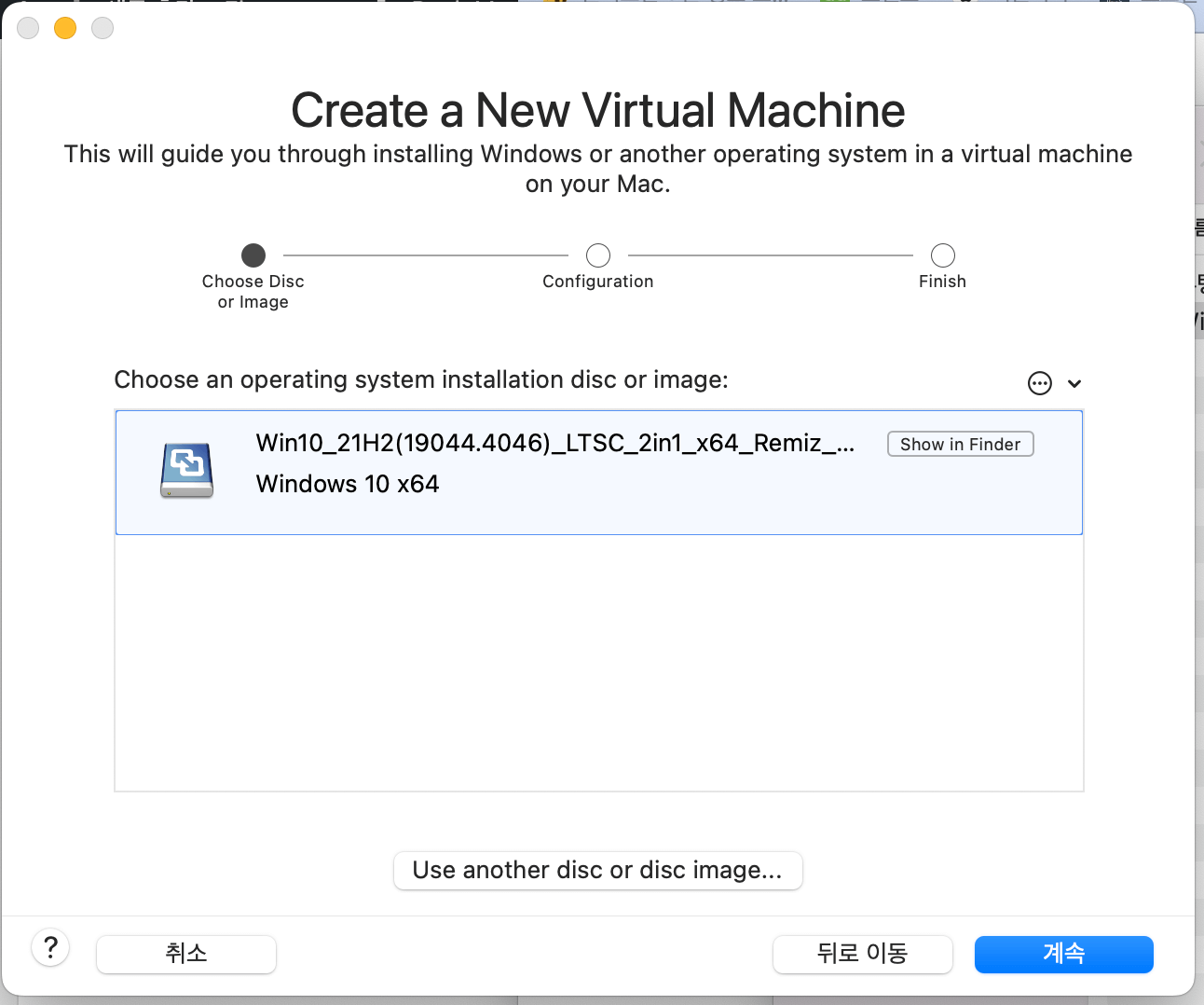Select the Win10_21H2 LTSC disc image filename

tap(555, 443)
